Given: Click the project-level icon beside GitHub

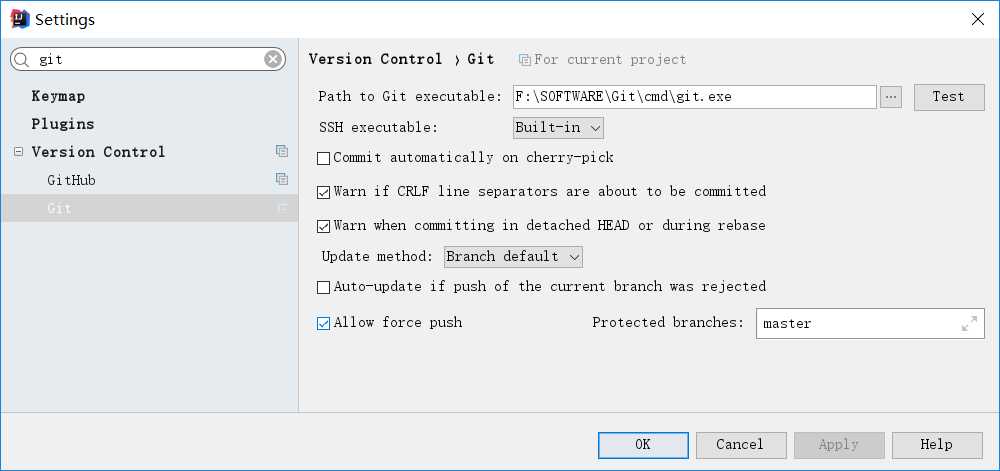Looking at the screenshot, I should tap(282, 180).
